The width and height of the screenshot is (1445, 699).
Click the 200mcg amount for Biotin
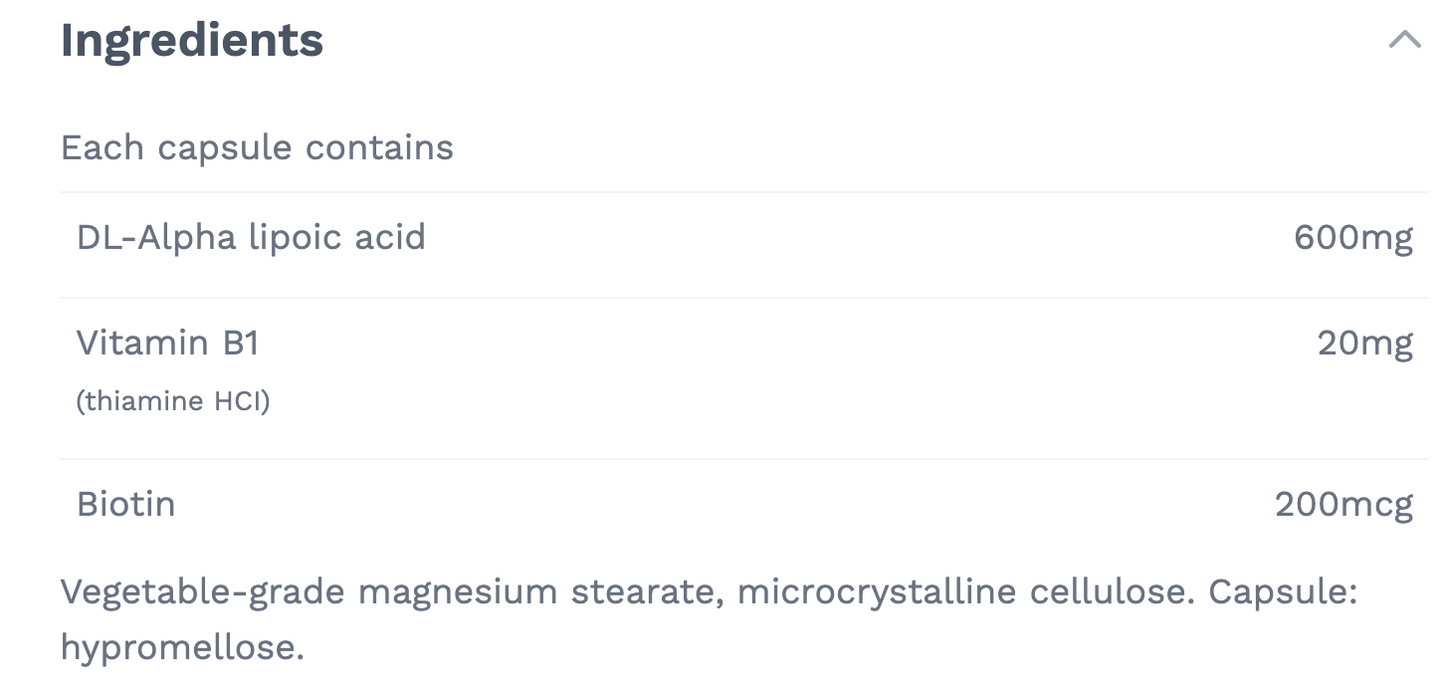1344,504
